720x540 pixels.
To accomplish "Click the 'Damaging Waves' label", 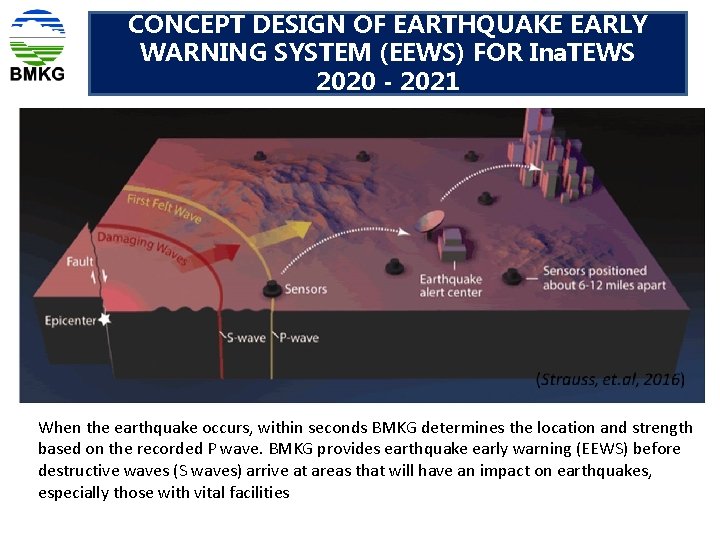I will point(142,248).
